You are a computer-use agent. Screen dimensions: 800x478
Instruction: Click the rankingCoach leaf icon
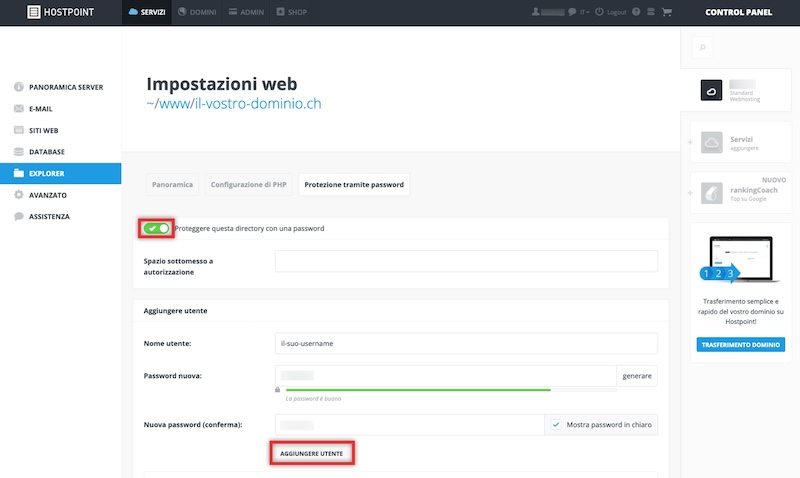click(x=711, y=193)
